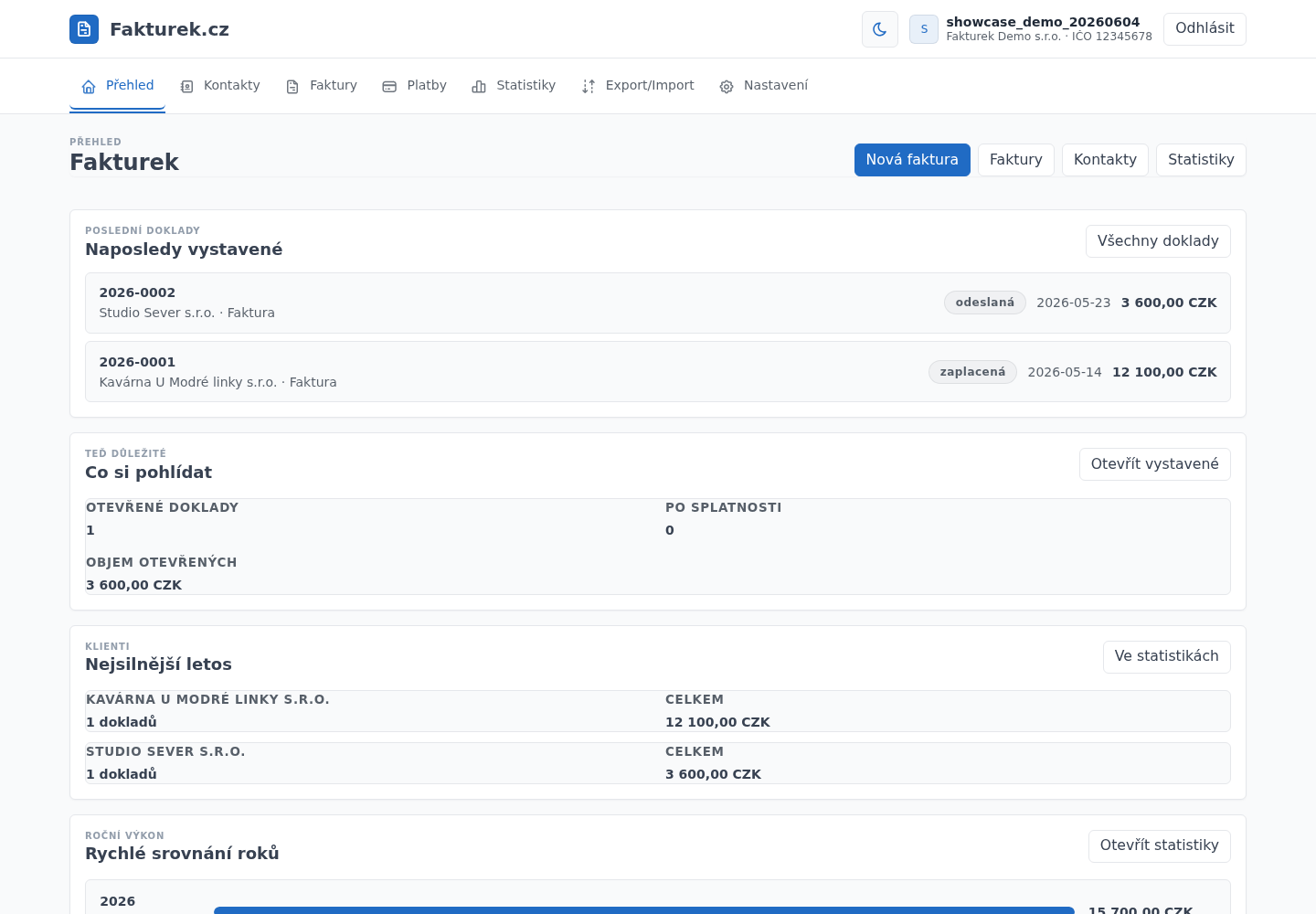Click the Kontakty address book icon
Screen dimensions: 1316x914
[x=186, y=87]
